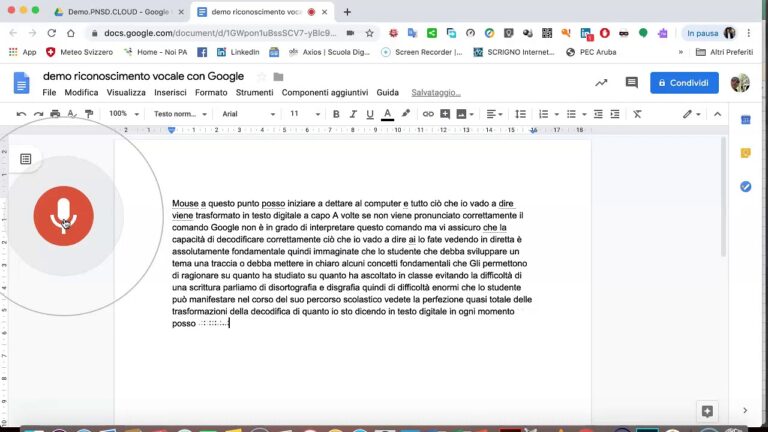Viewport: 768px width, 432px height.
Task: Open the Meteo Svizzero bookmark
Action: (79, 52)
